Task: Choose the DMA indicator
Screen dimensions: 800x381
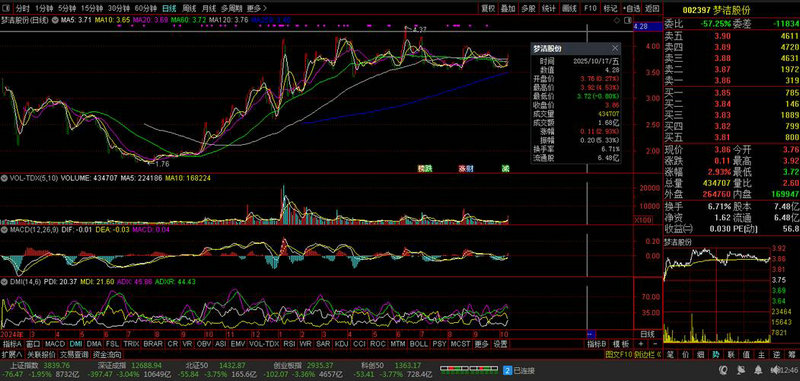Action: tap(94, 344)
